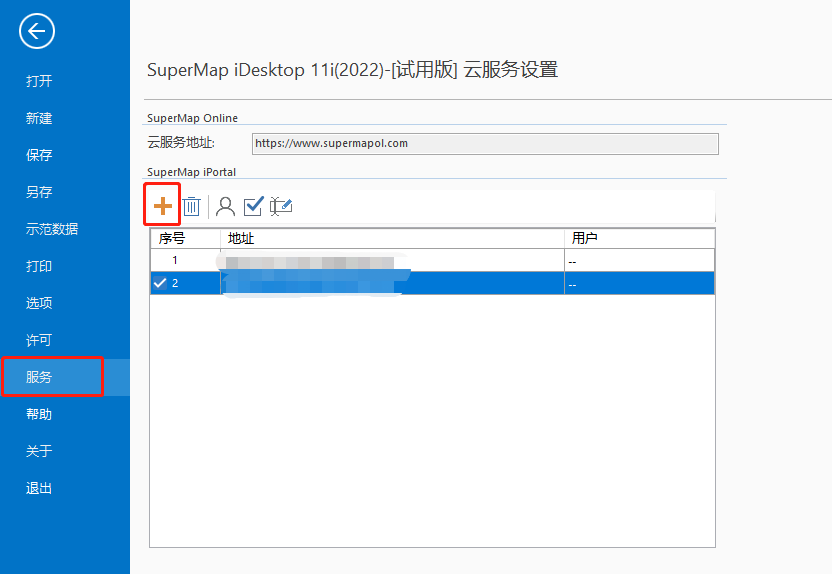Go to 许可 sidebar page
Image resolution: width=832 pixels, height=574 pixels.
39,340
